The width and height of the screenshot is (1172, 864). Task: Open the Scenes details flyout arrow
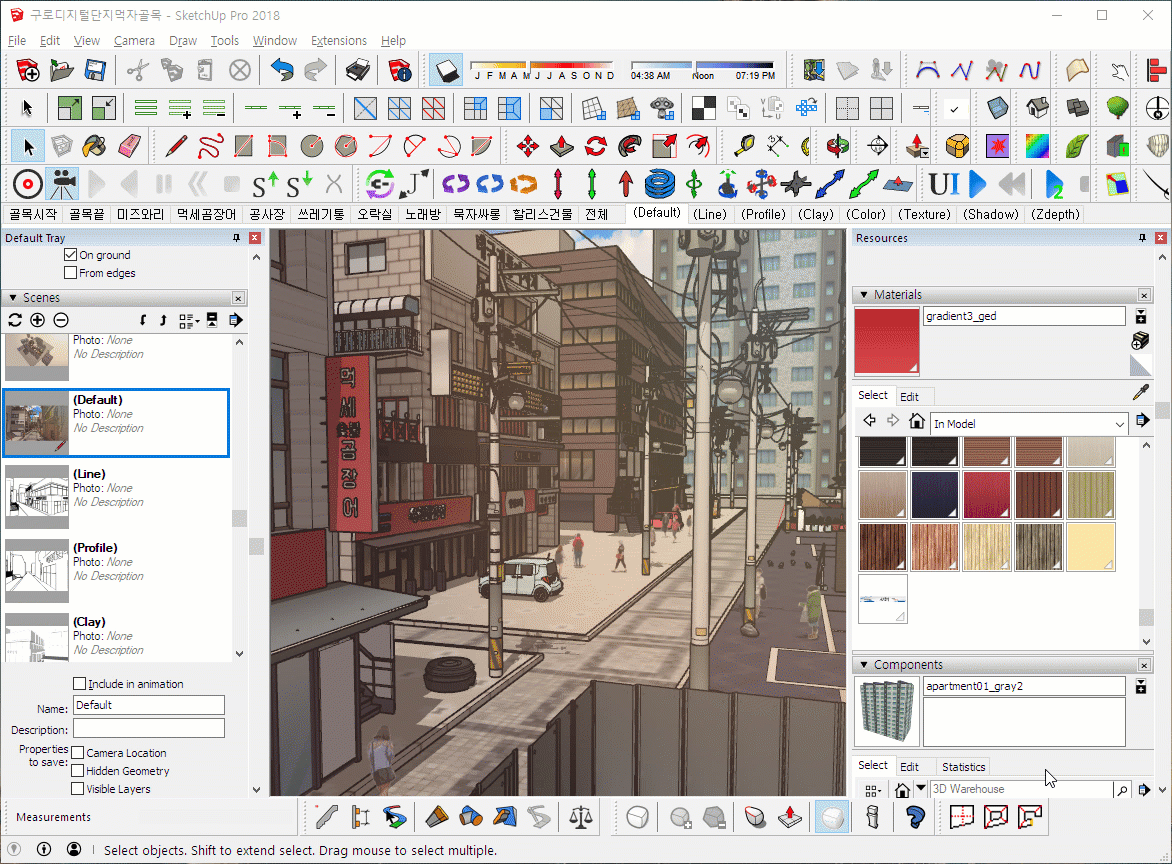pos(235,321)
